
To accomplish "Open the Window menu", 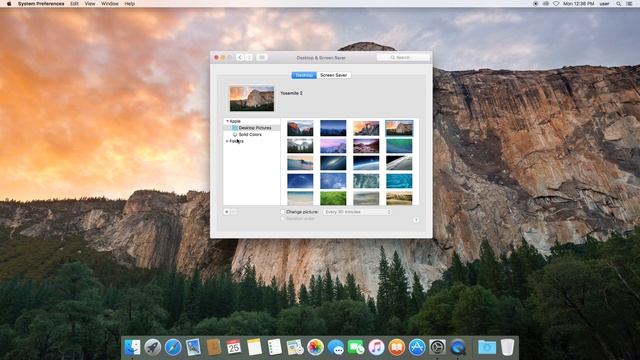I will [109, 4].
